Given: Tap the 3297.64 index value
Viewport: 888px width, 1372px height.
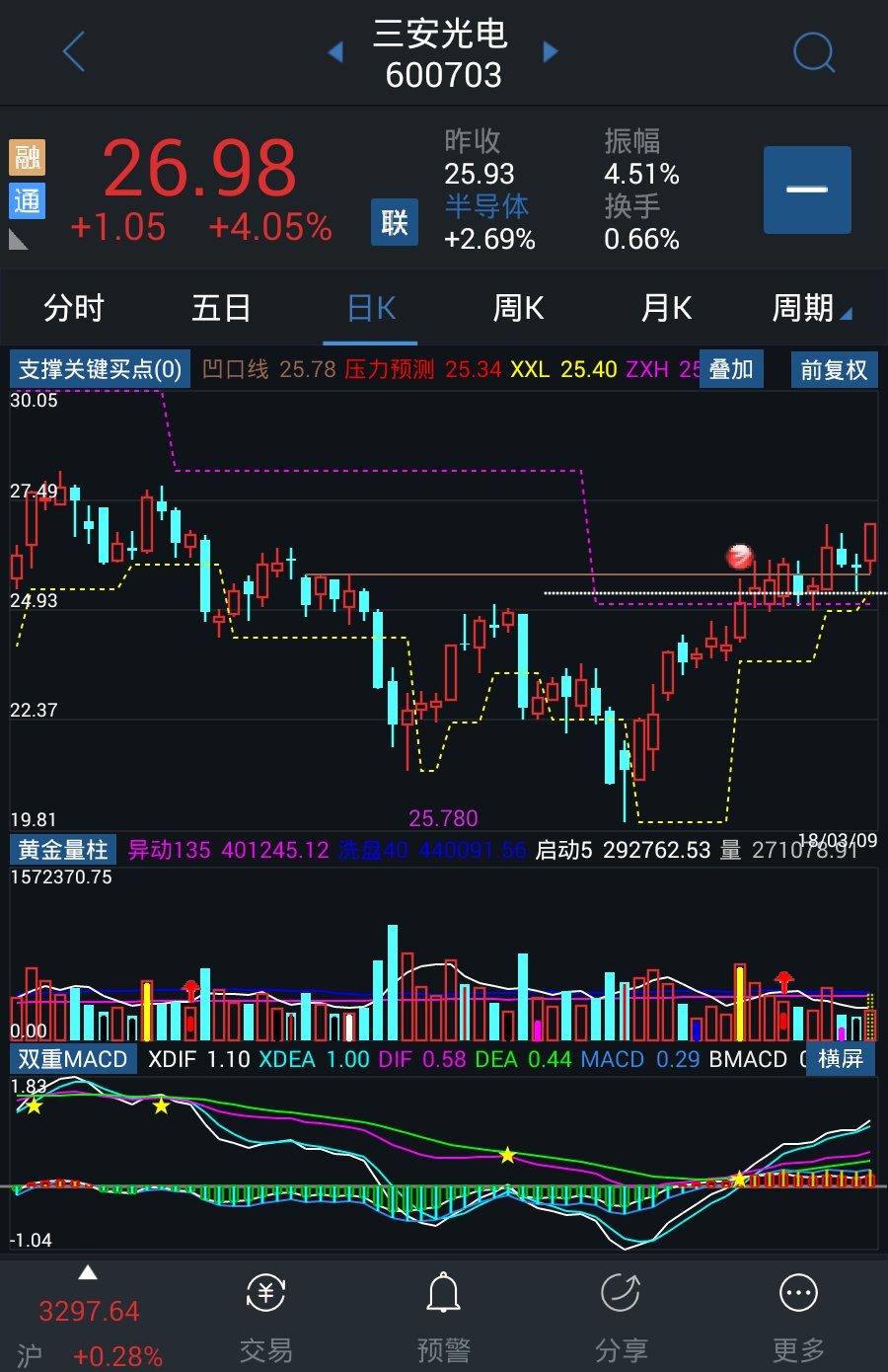Looking at the screenshot, I should [89, 1311].
